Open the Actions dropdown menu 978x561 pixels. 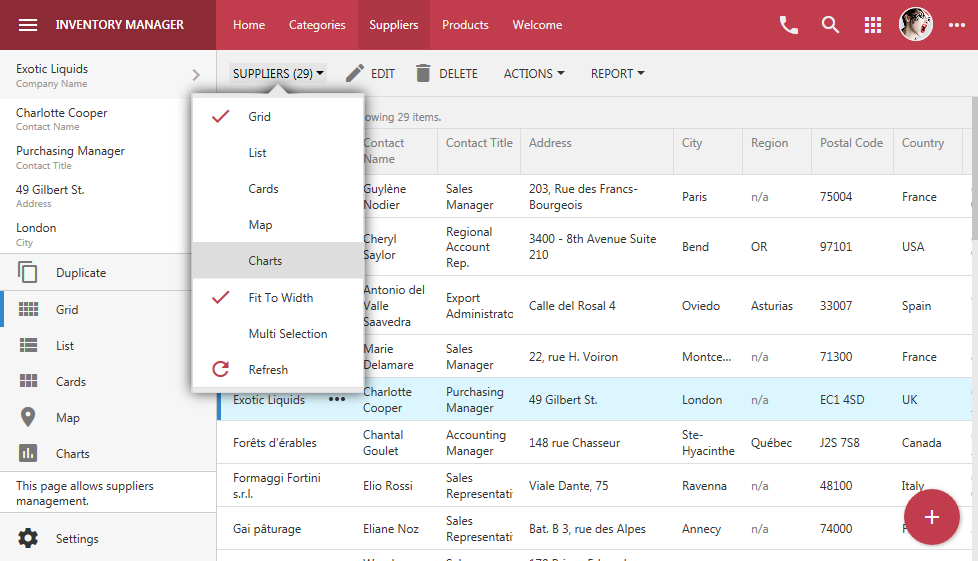(534, 74)
